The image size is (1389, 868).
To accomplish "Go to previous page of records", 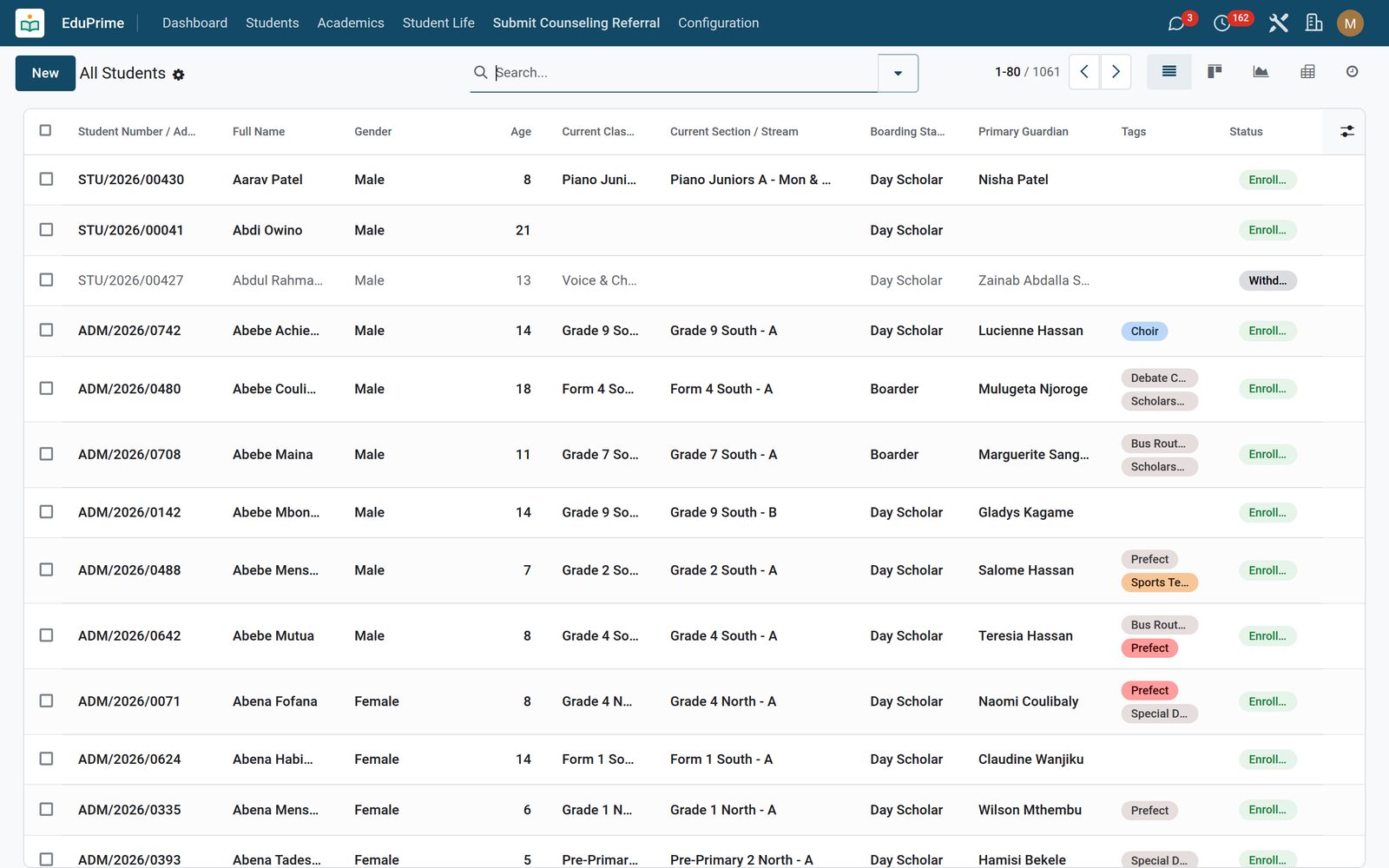I will [x=1084, y=72].
